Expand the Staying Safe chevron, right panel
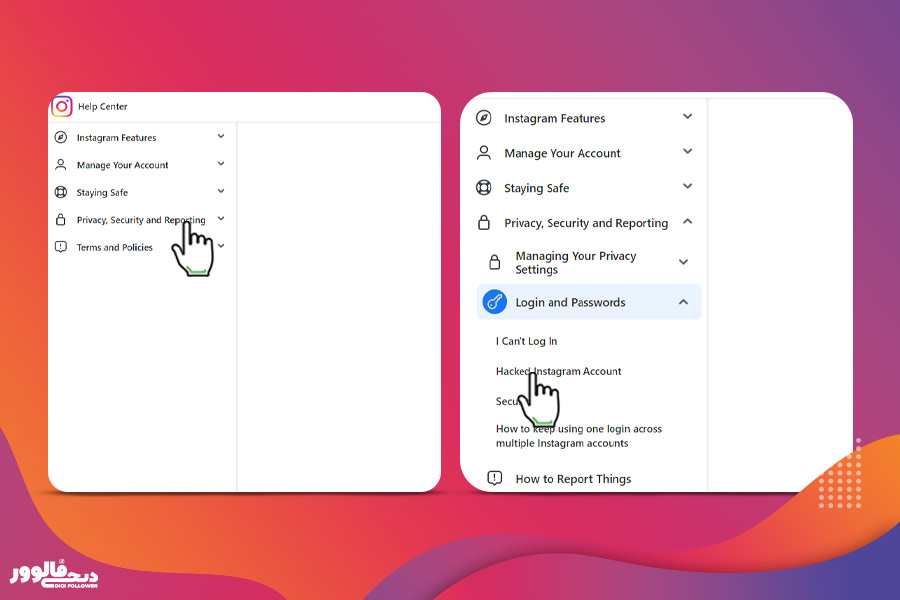 tap(688, 187)
